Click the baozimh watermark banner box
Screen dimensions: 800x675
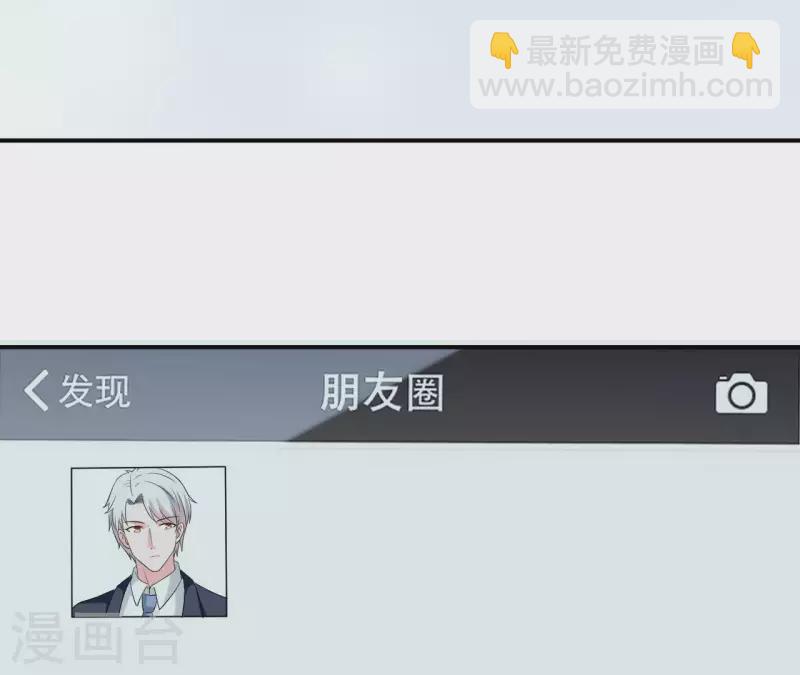point(625,64)
